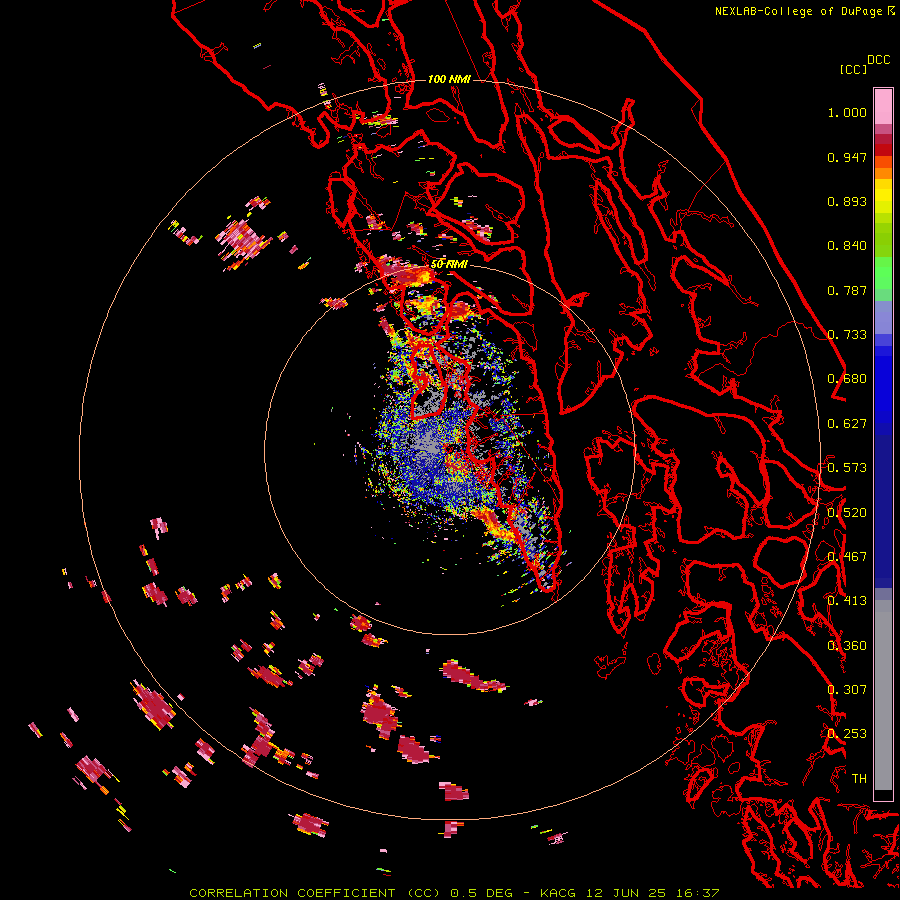Click the 0.733 scale value
The width and height of the screenshot is (900, 900).
[x=847, y=335]
